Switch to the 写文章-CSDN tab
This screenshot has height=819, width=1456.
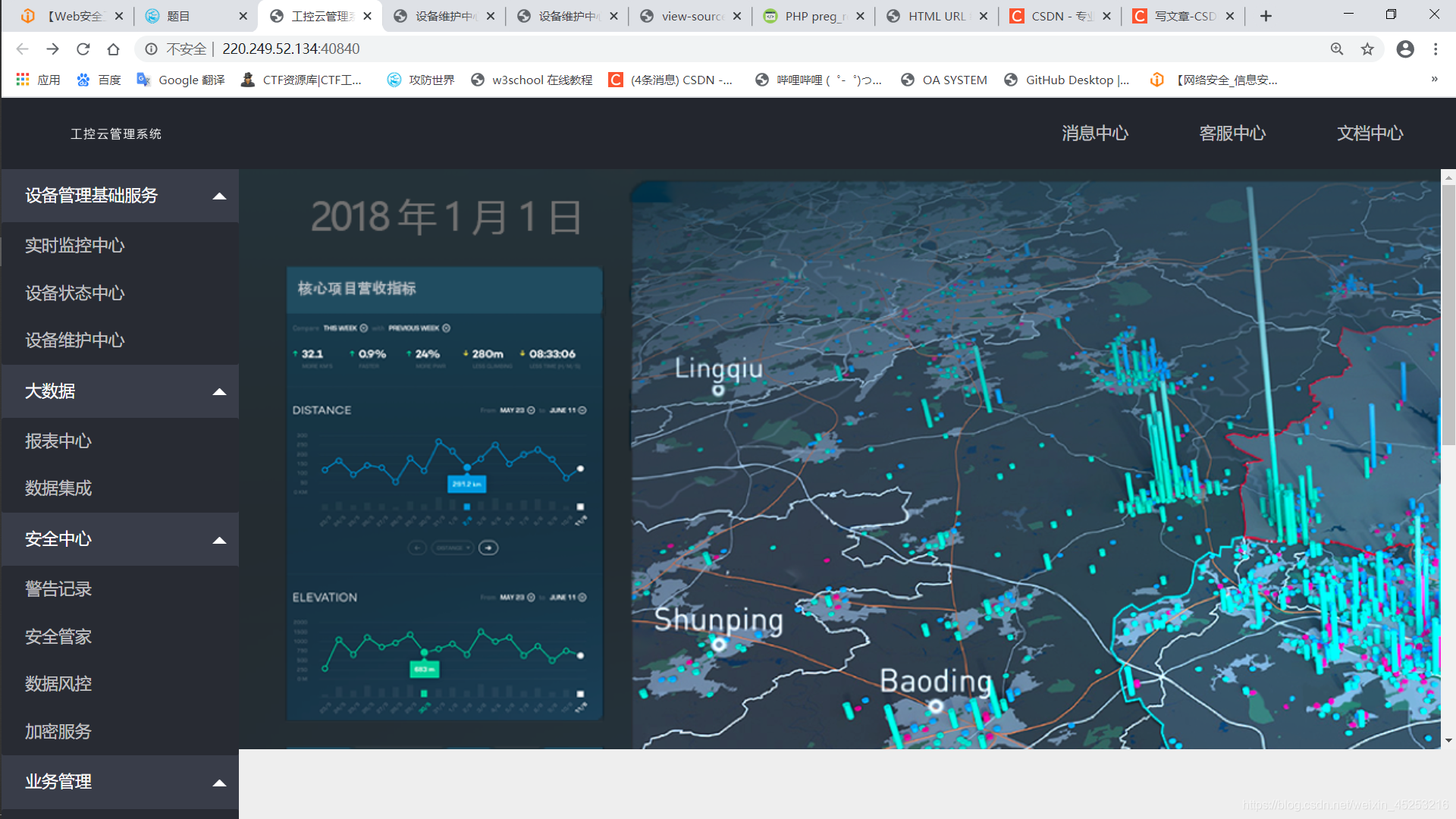(1183, 16)
